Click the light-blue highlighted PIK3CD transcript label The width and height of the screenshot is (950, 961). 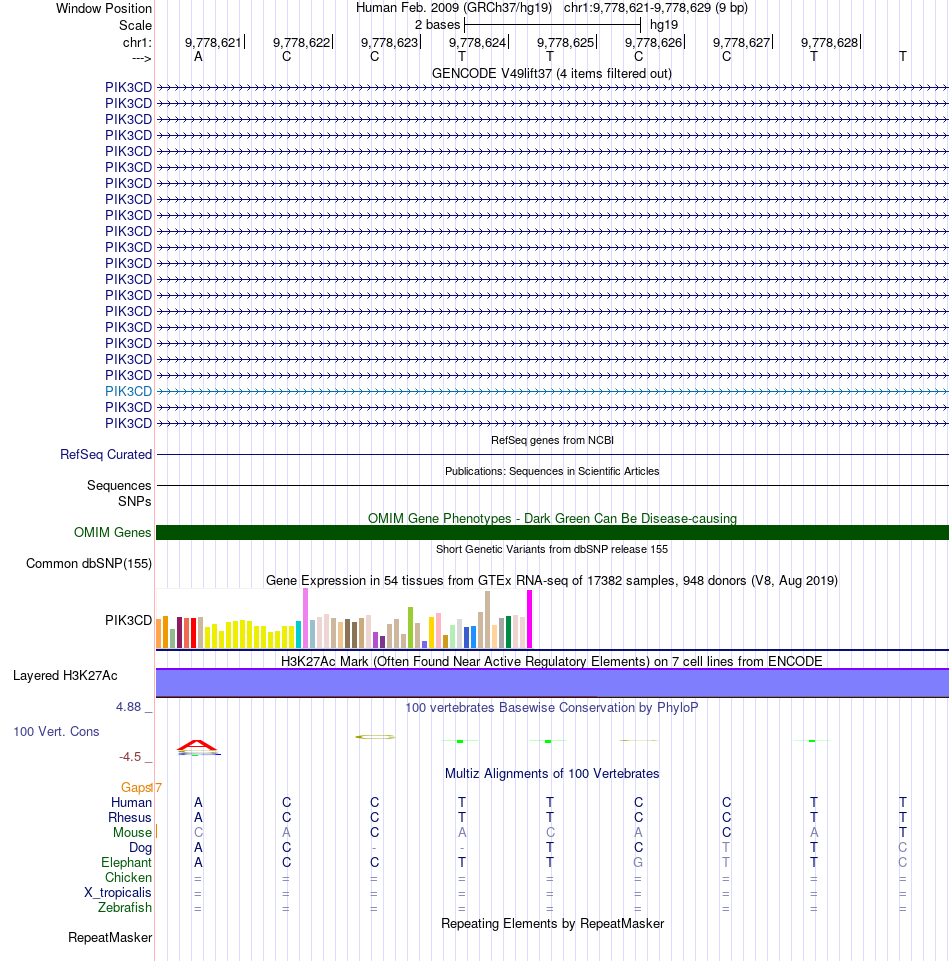click(x=128, y=391)
